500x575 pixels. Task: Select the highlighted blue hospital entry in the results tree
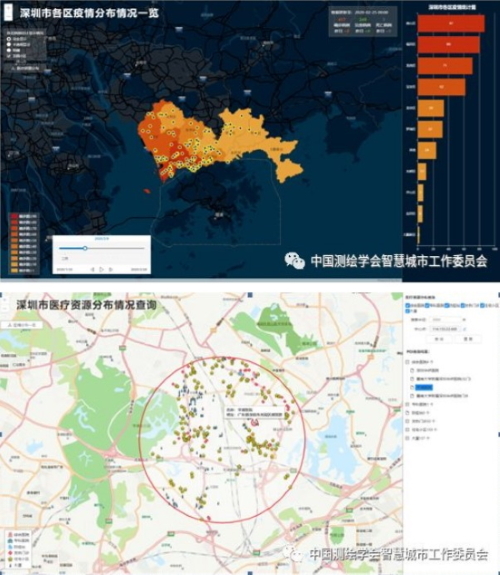pos(424,387)
